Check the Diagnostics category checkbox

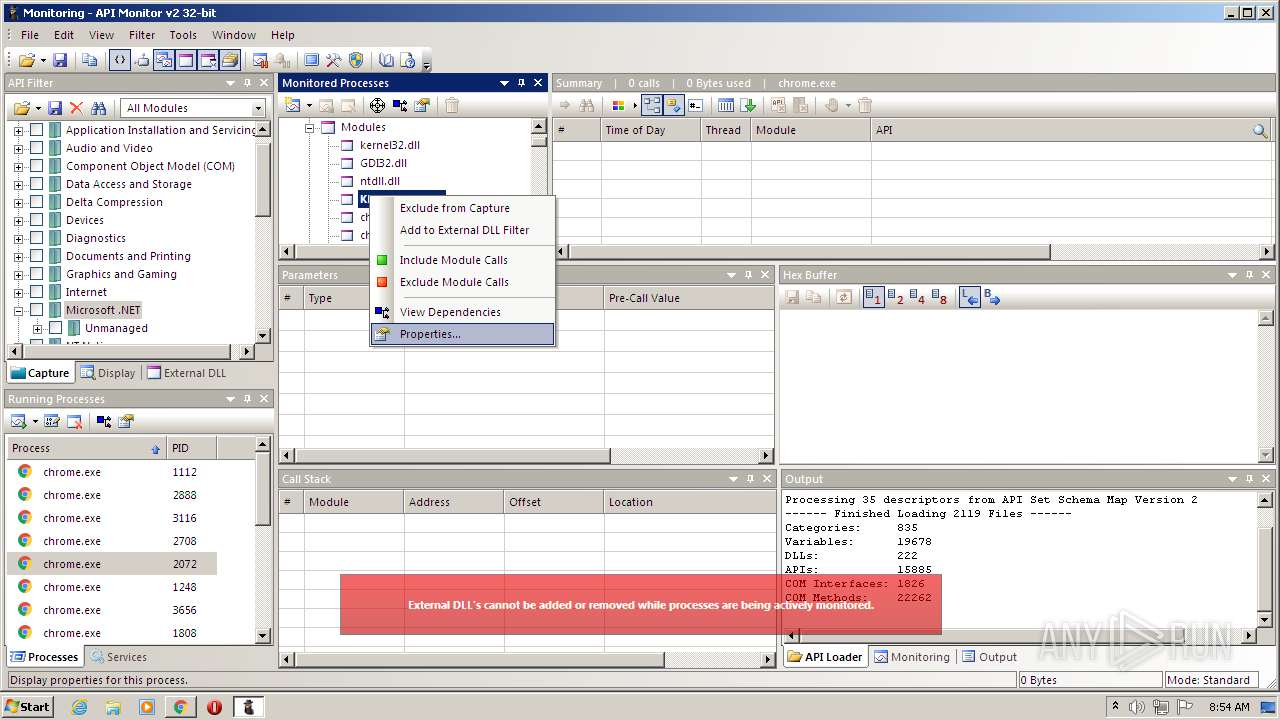pyautogui.click(x=36, y=238)
